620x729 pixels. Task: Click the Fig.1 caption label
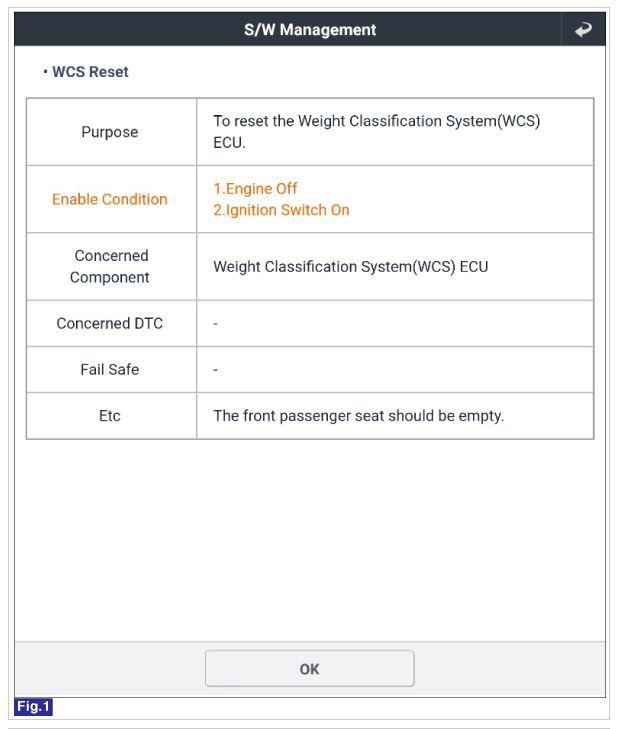[33, 707]
